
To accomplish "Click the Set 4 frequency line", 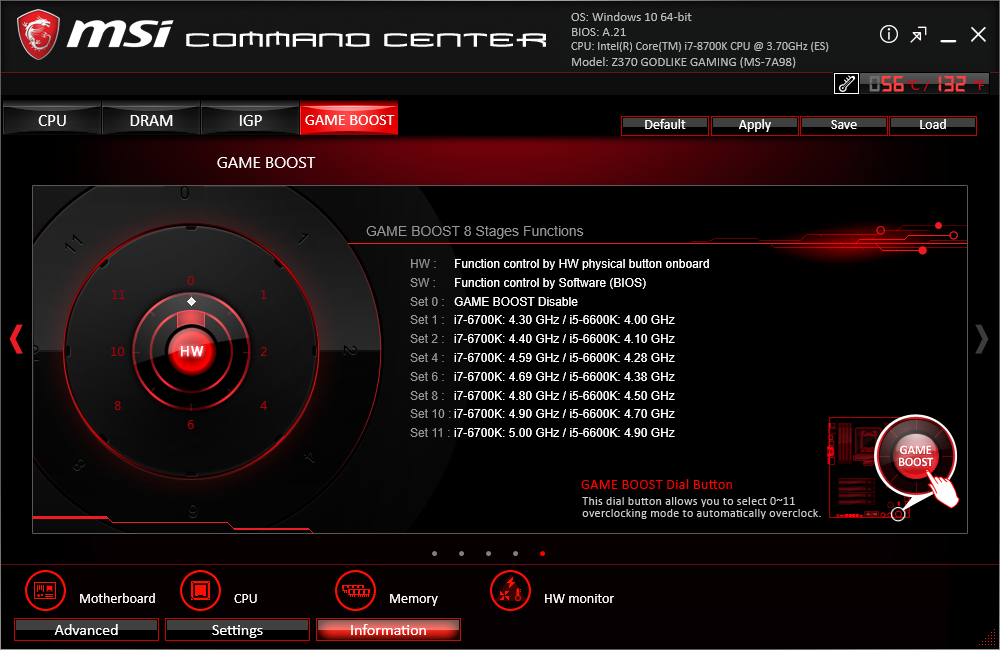I will 564,358.
